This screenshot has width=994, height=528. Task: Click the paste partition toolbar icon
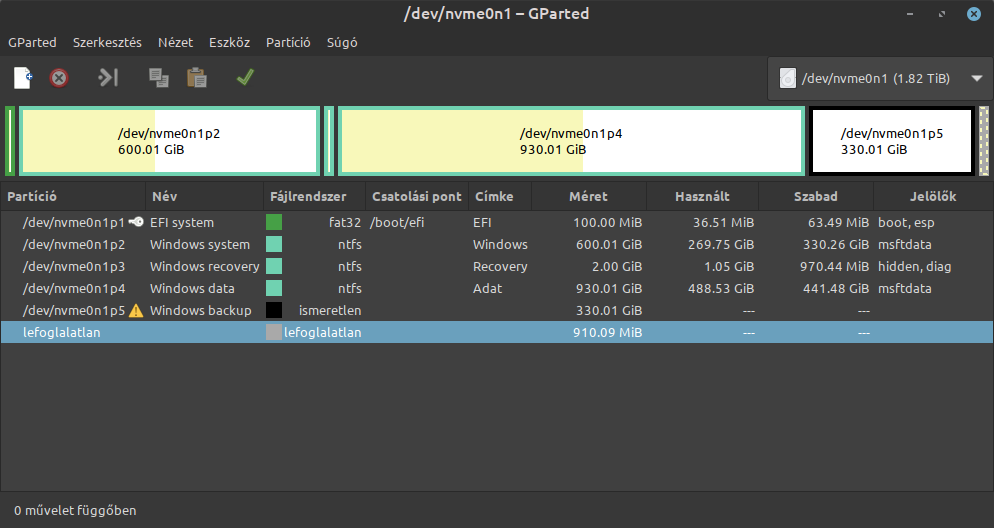197,78
